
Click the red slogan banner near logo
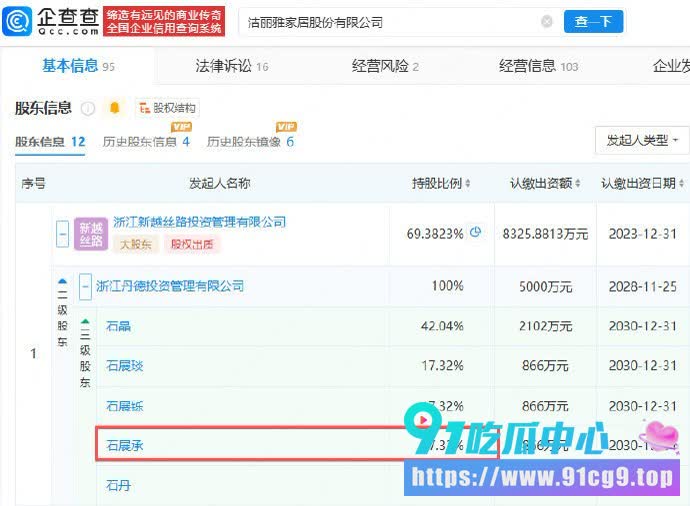click(x=164, y=21)
